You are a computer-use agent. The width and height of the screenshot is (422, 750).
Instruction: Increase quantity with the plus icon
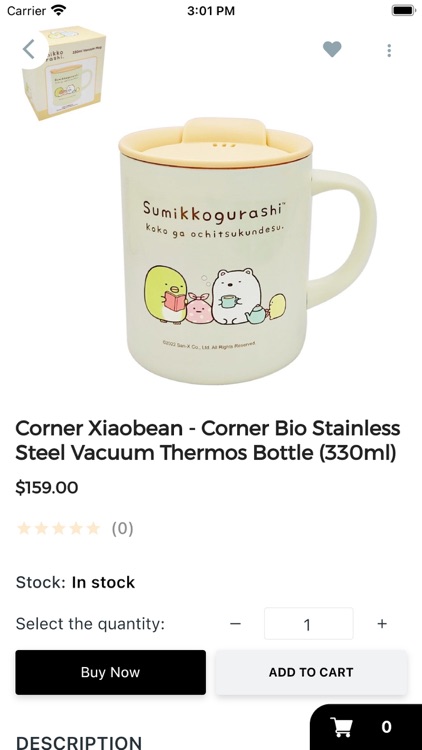point(382,624)
